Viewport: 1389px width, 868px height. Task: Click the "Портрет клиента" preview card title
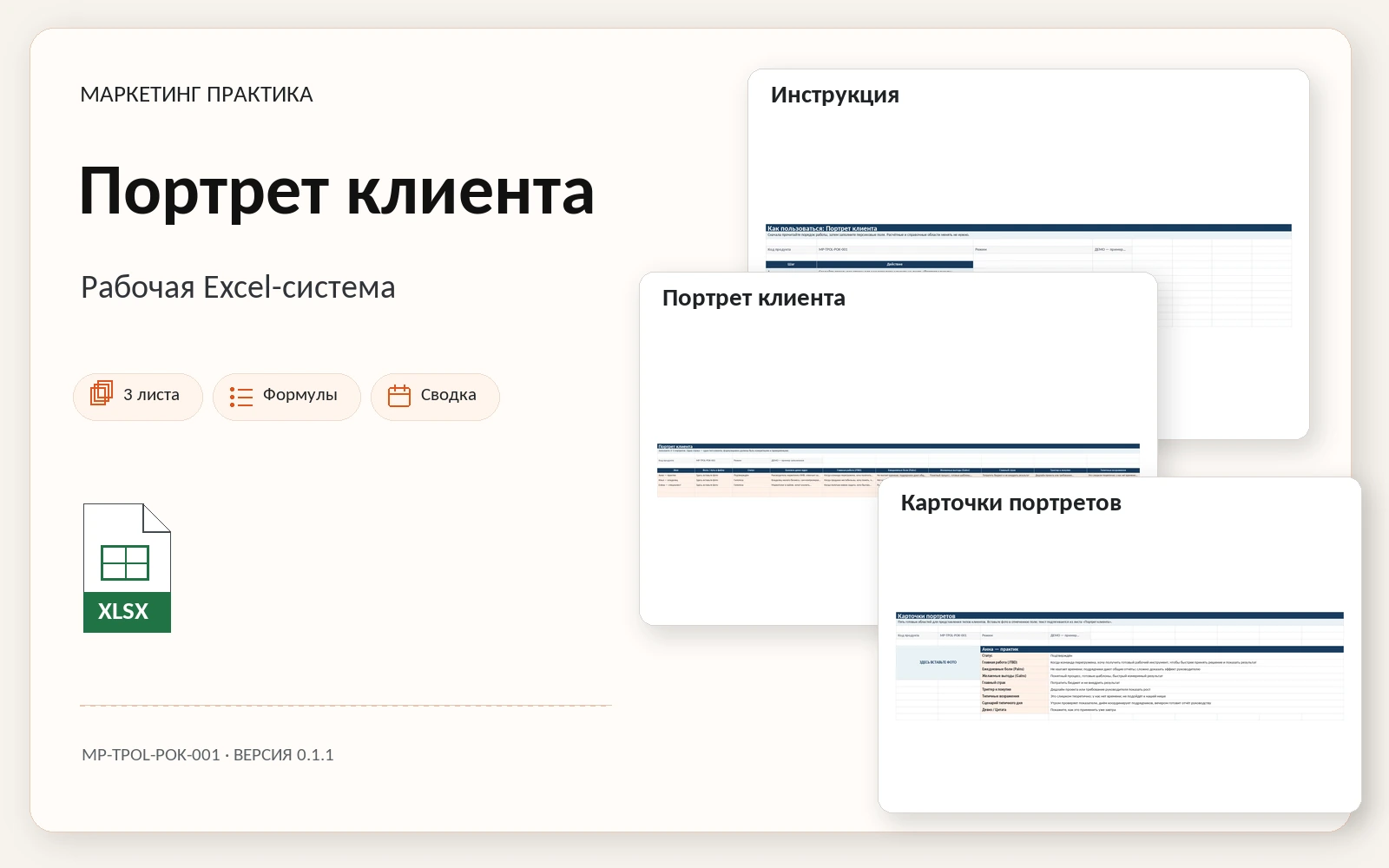pos(754,299)
